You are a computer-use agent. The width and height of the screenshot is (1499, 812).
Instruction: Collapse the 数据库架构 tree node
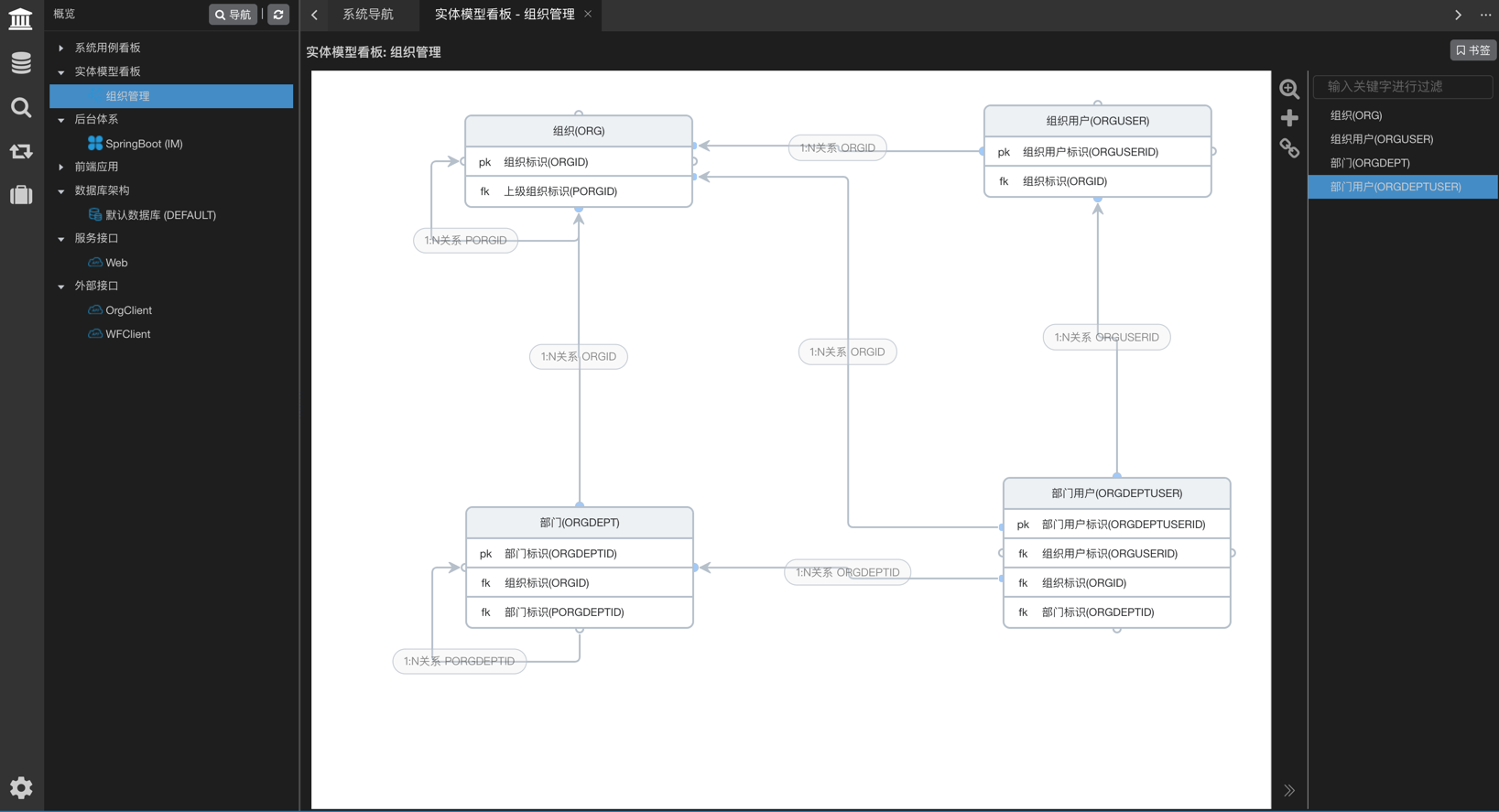(x=61, y=190)
